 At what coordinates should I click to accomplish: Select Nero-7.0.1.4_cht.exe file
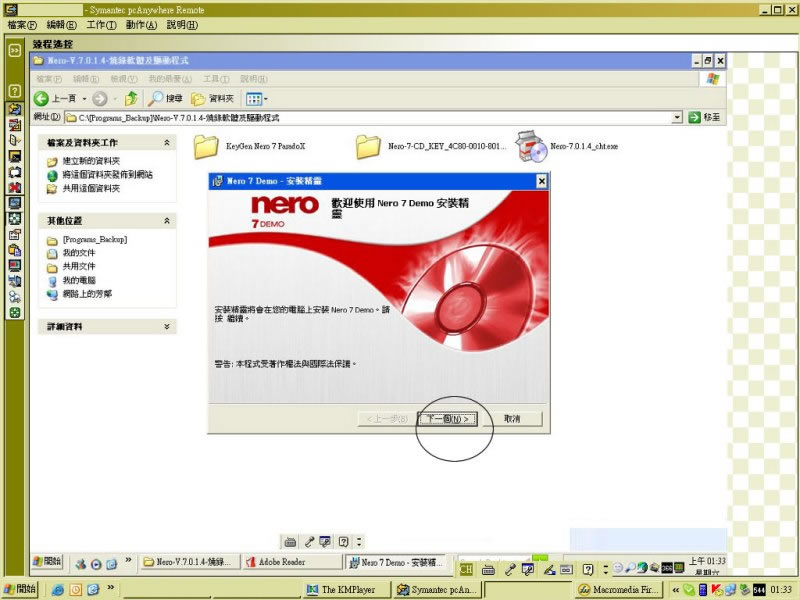pyautogui.click(x=567, y=146)
